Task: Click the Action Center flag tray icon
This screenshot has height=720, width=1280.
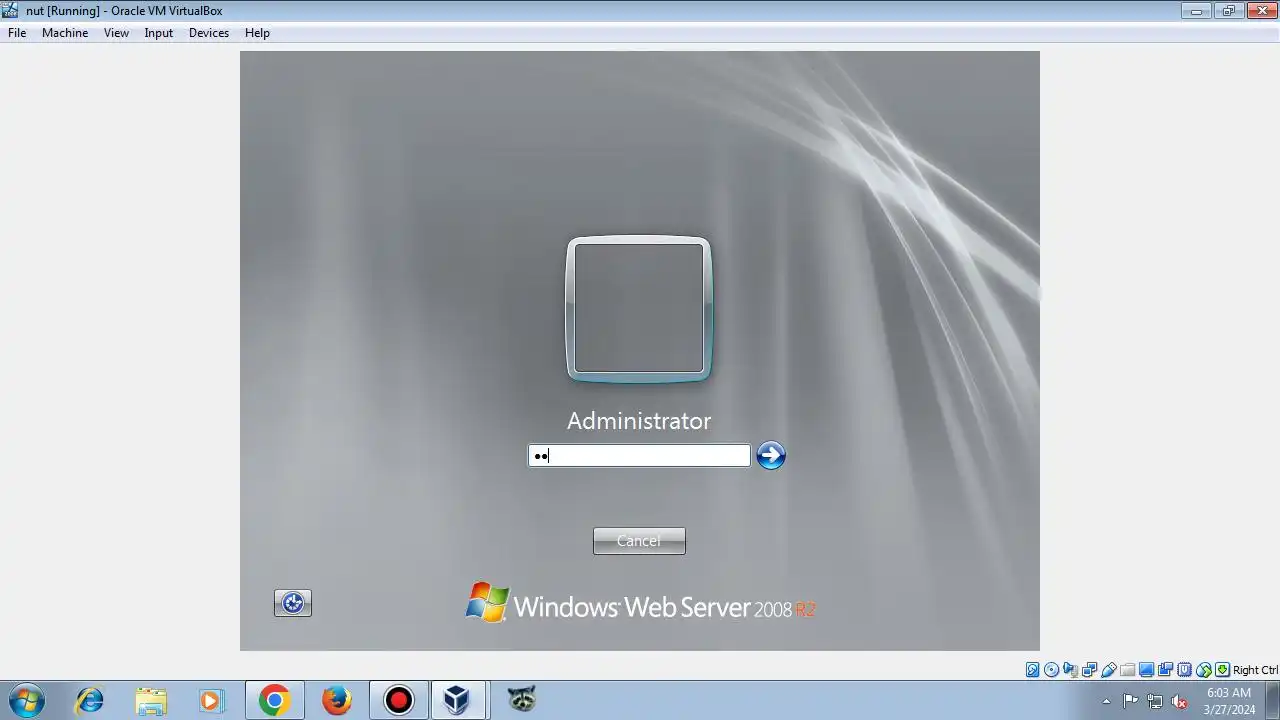Action: click(1130, 701)
